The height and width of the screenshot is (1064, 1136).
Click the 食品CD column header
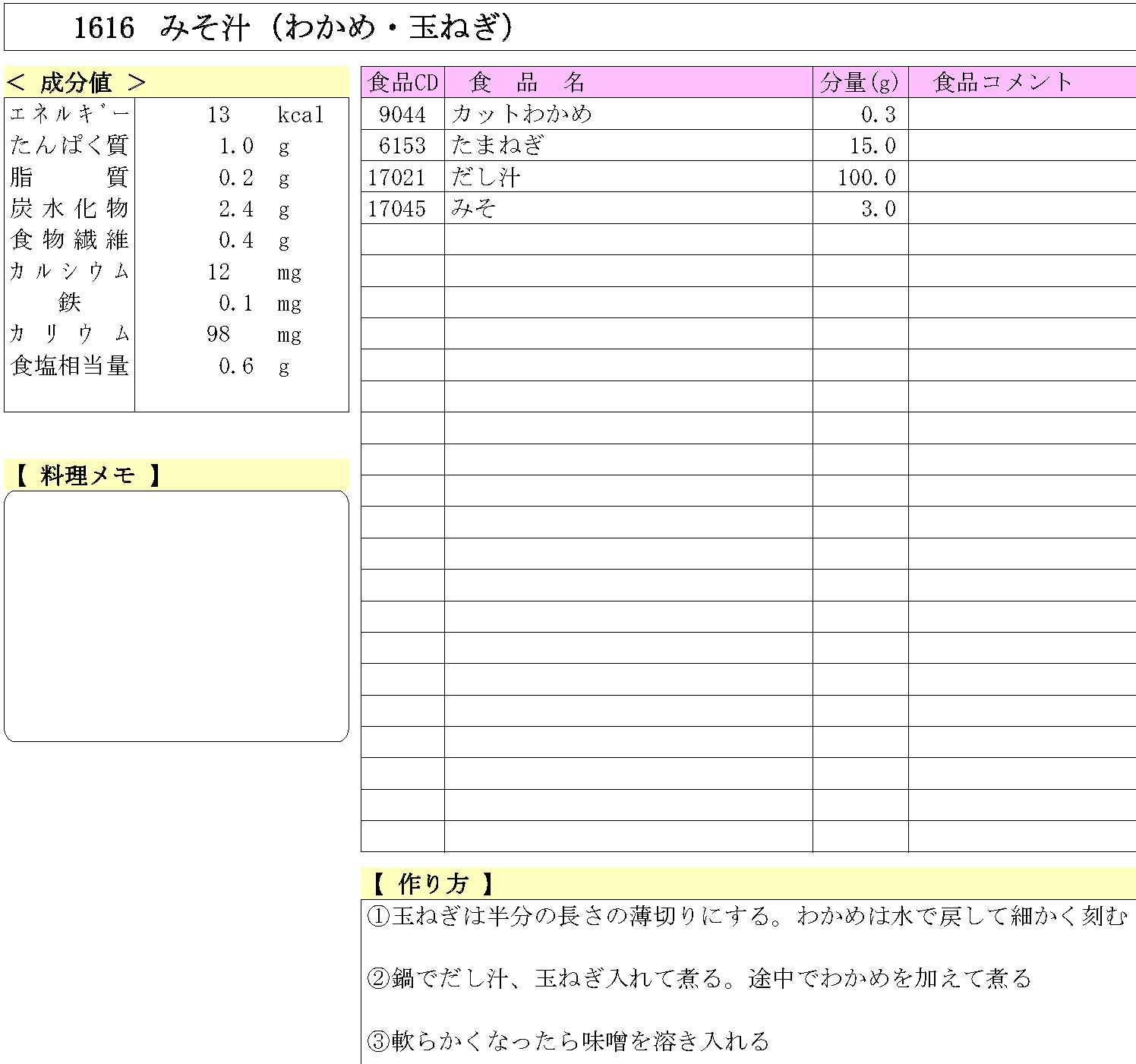coord(402,84)
